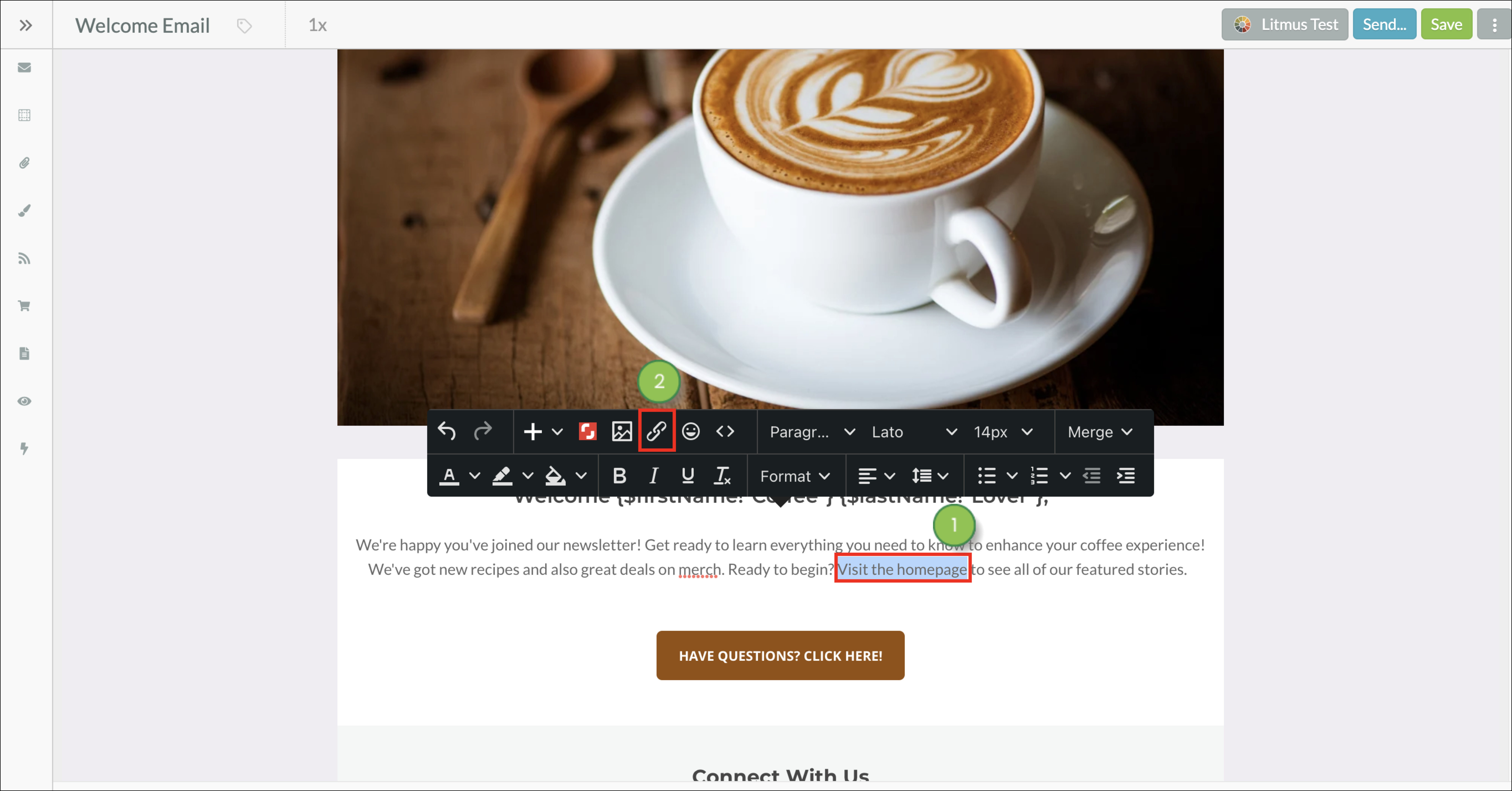1512x791 pixels.
Task: Expand the text color dropdown arrow
Action: (474, 476)
